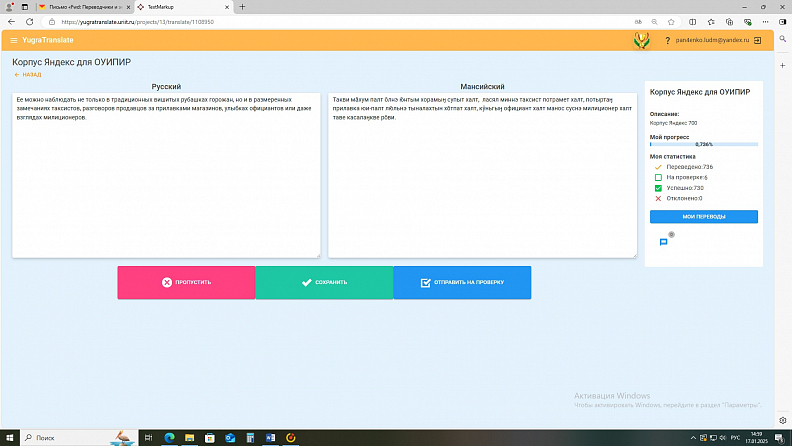Open browser split screen icon
Screen dimensions: 792x446
(x=692, y=22)
